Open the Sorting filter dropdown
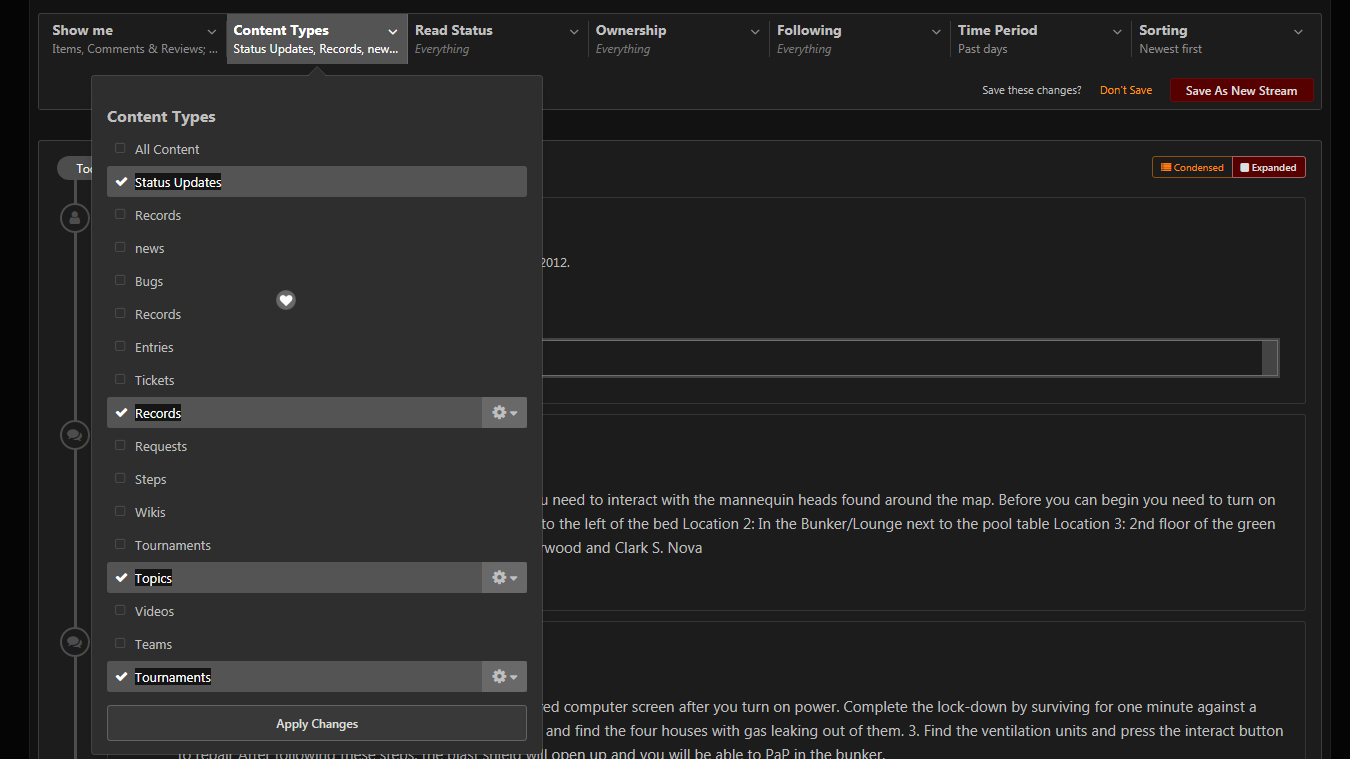The width and height of the screenshot is (1350, 759). pos(1222,39)
